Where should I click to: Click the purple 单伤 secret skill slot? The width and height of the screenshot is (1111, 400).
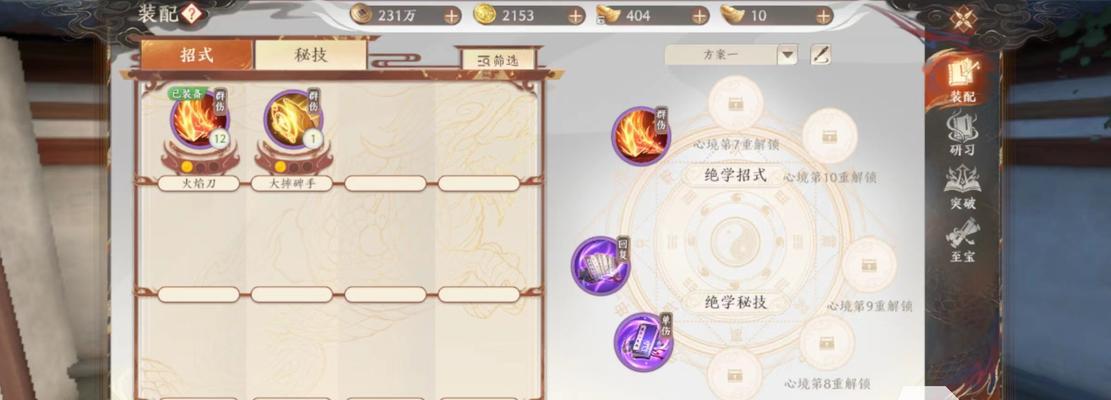click(x=643, y=342)
